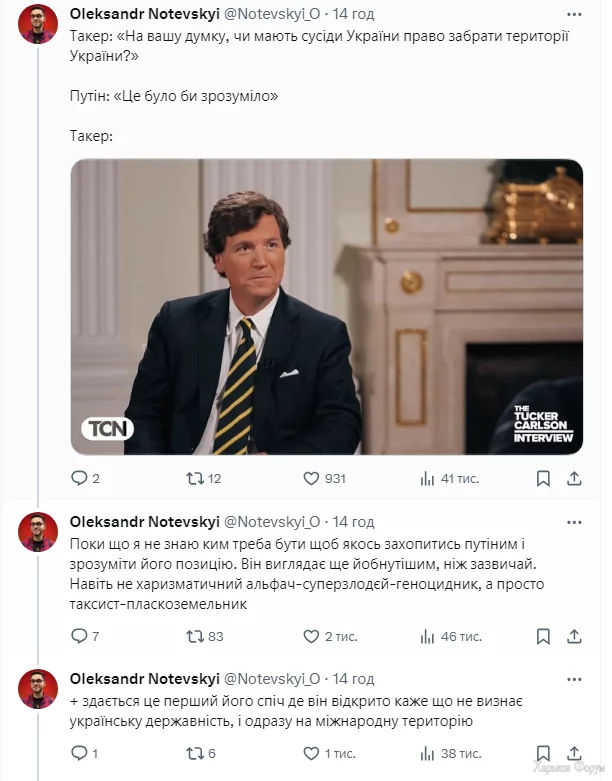The image size is (612, 781).
Task: Open more options on second tweet
Action: click(x=574, y=522)
